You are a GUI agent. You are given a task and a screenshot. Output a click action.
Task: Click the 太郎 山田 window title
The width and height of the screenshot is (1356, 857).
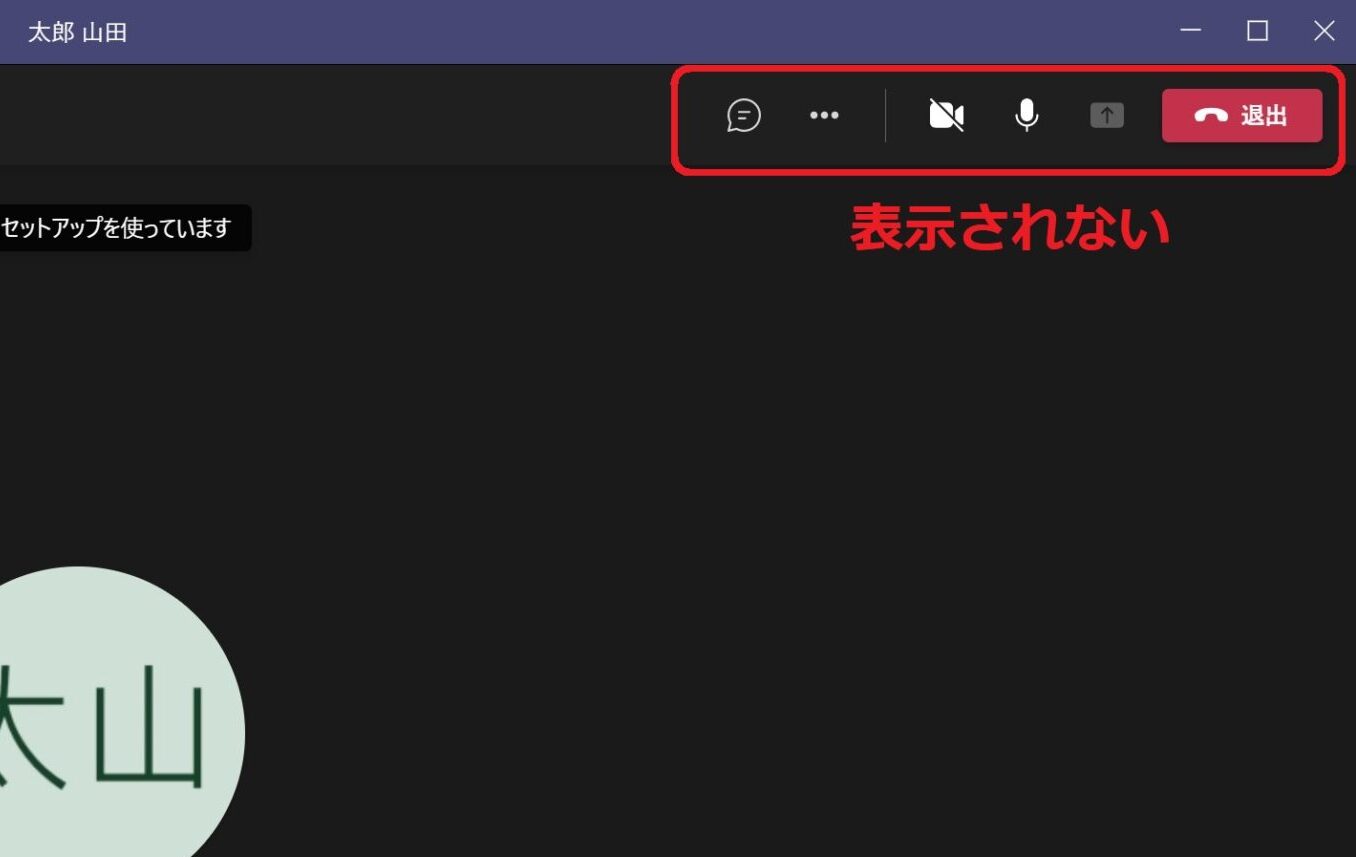pos(77,32)
